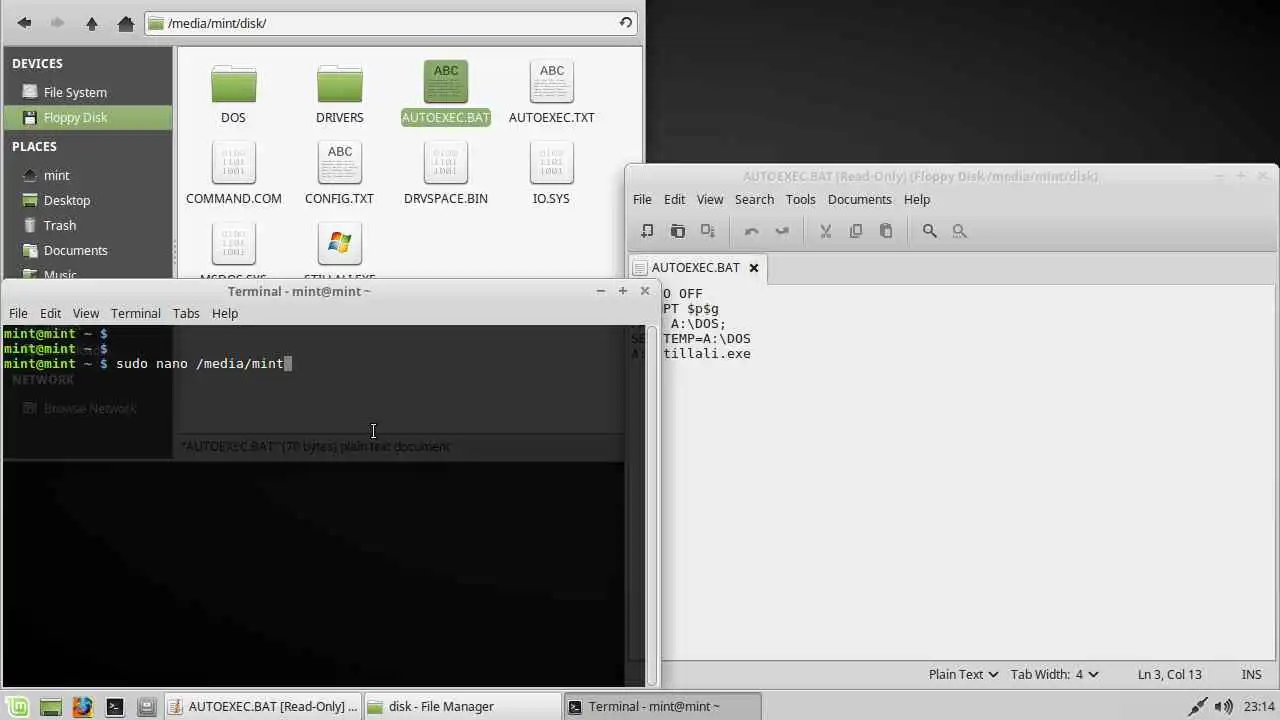The image size is (1280, 720).
Task: Open the DOS folder
Action: 233,93
